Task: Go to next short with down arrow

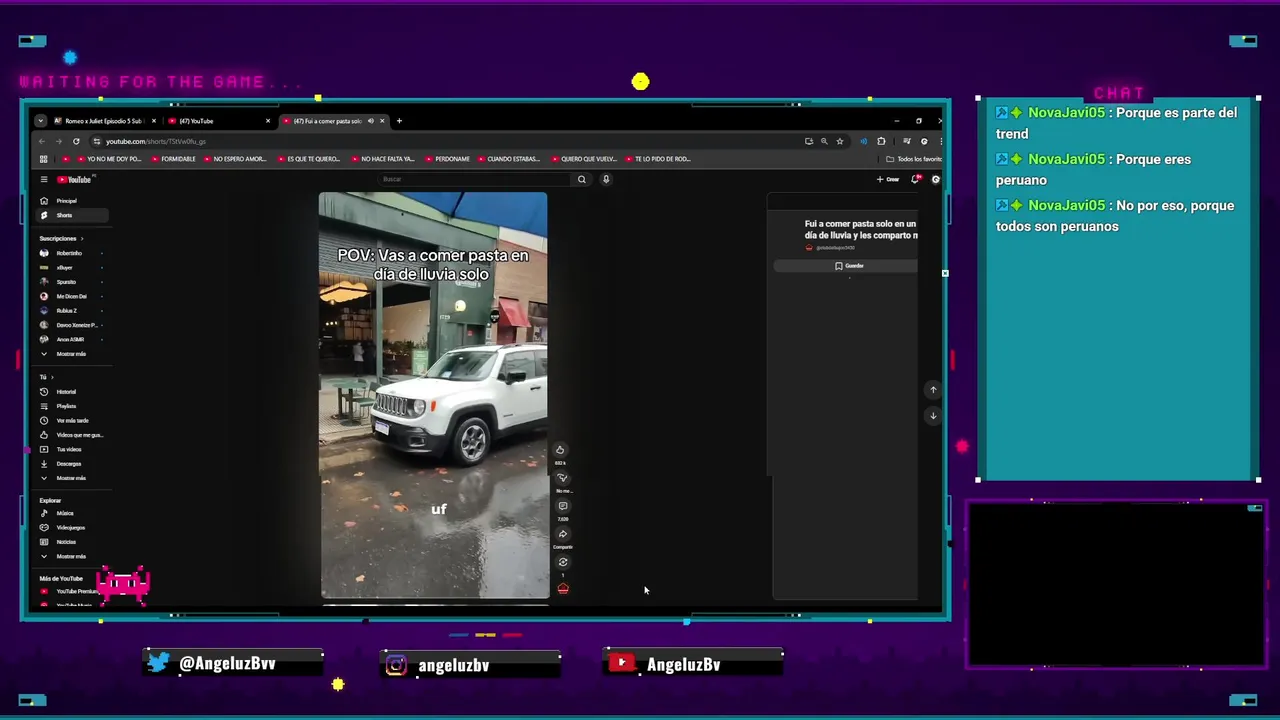Action: tap(933, 415)
